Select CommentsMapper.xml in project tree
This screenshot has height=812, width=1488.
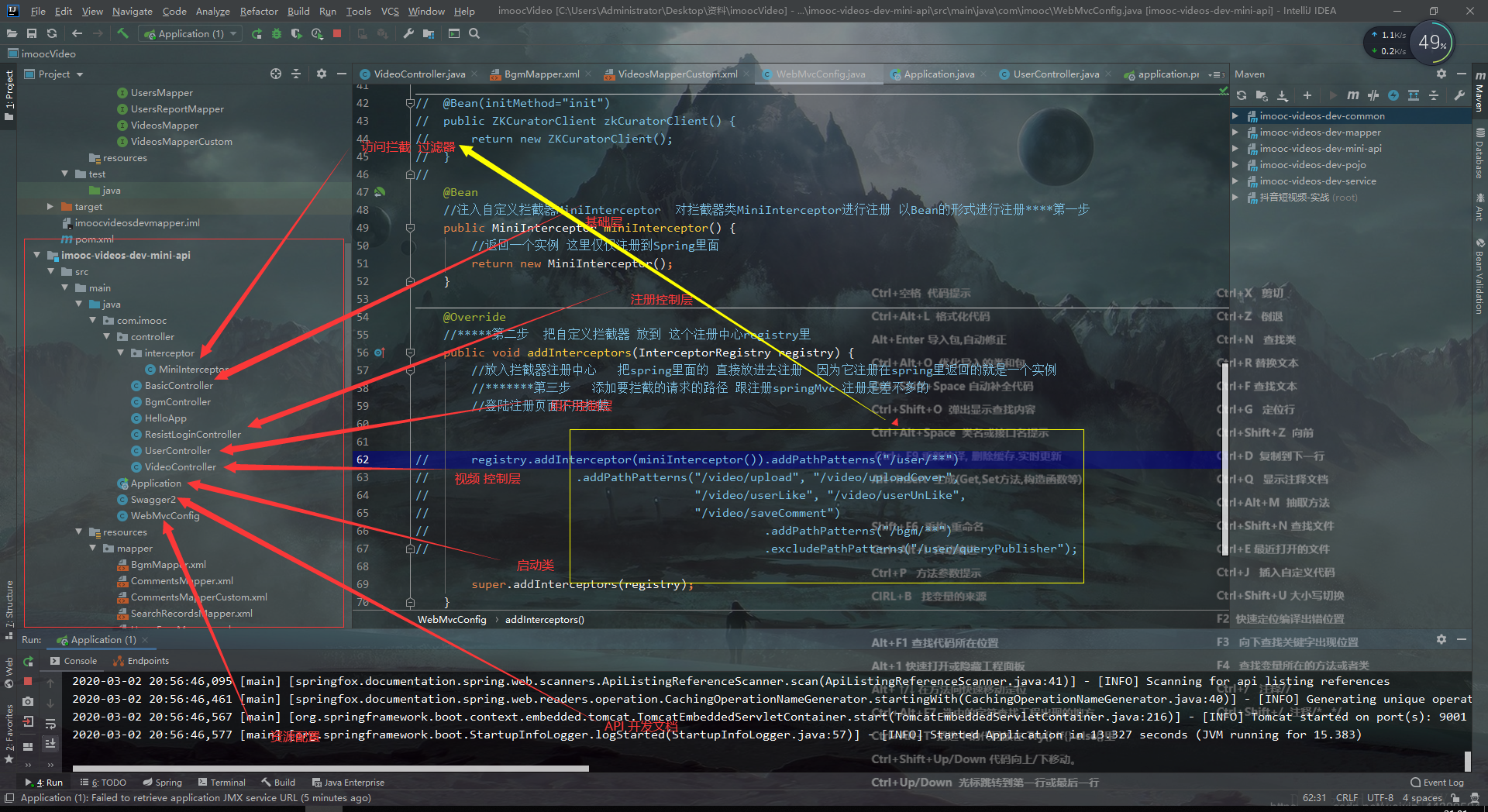[175, 581]
